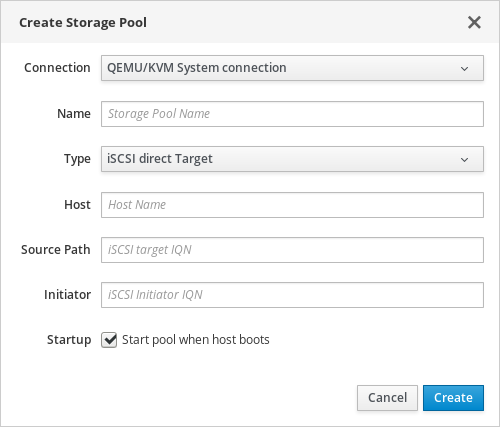Cancel the storage pool creation

coord(387,398)
